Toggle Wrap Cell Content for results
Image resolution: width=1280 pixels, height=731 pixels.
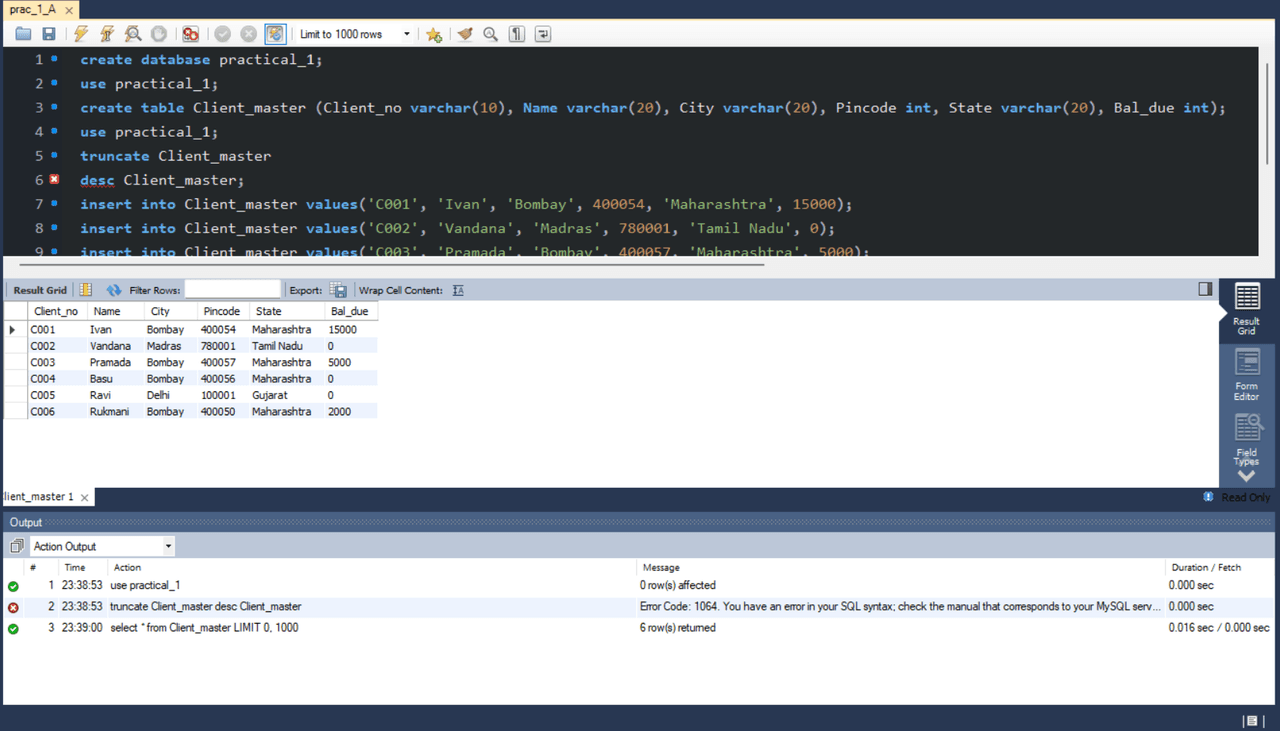(x=458, y=290)
